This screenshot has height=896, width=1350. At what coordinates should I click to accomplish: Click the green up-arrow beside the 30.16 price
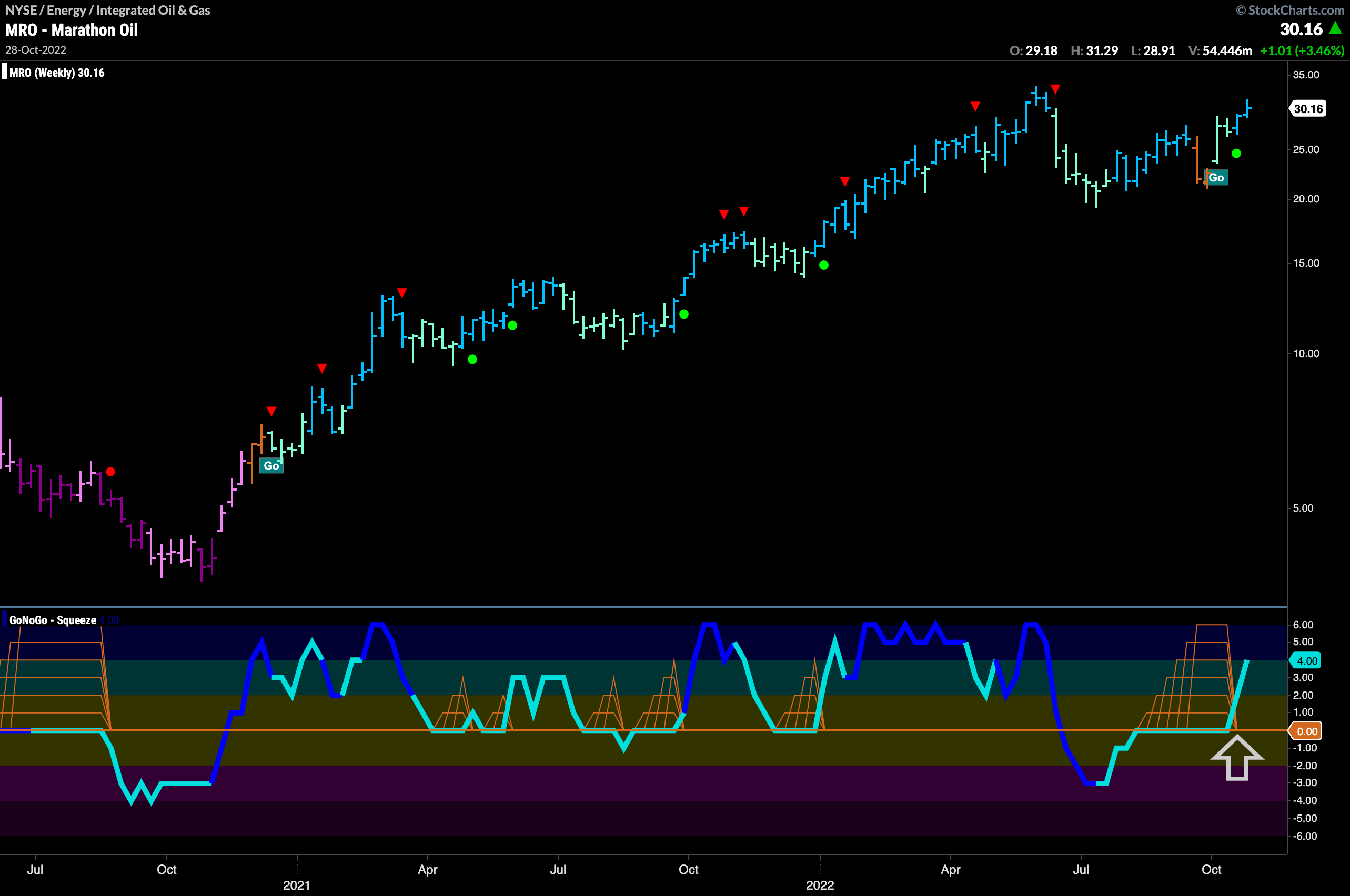1336,27
